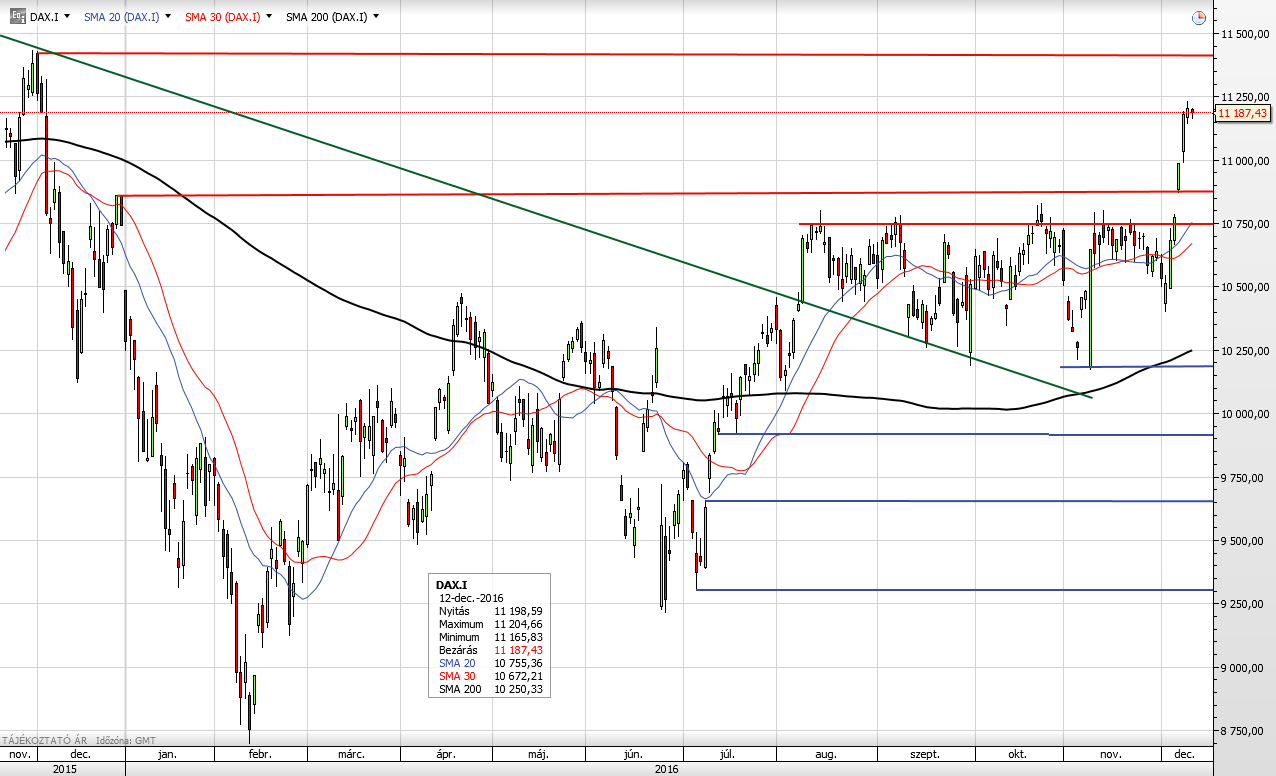Click the 2016 year label

click(667, 769)
